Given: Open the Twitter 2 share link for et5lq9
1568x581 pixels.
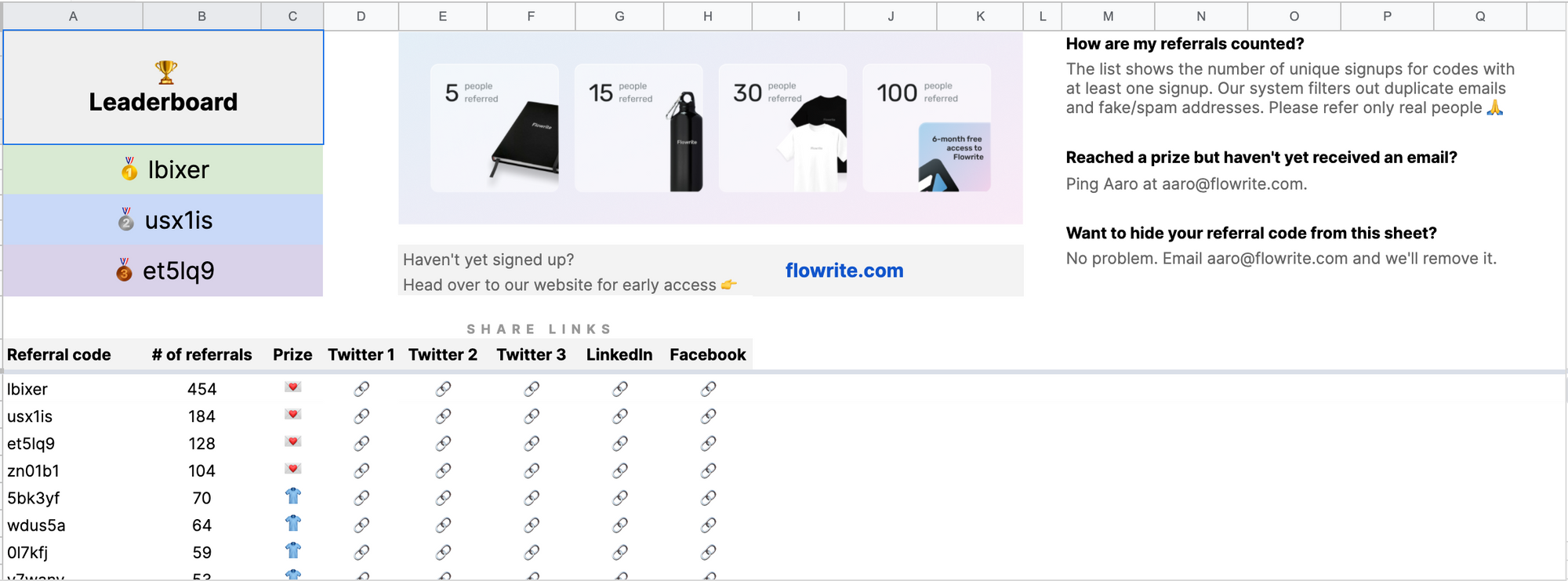Looking at the screenshot, I should [x=443, y=444].
